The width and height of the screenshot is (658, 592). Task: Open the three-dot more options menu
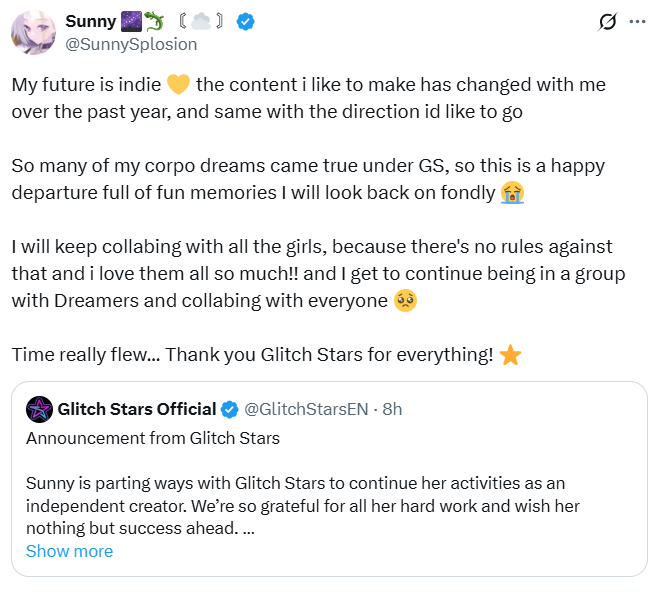click(x=637, y=21)
